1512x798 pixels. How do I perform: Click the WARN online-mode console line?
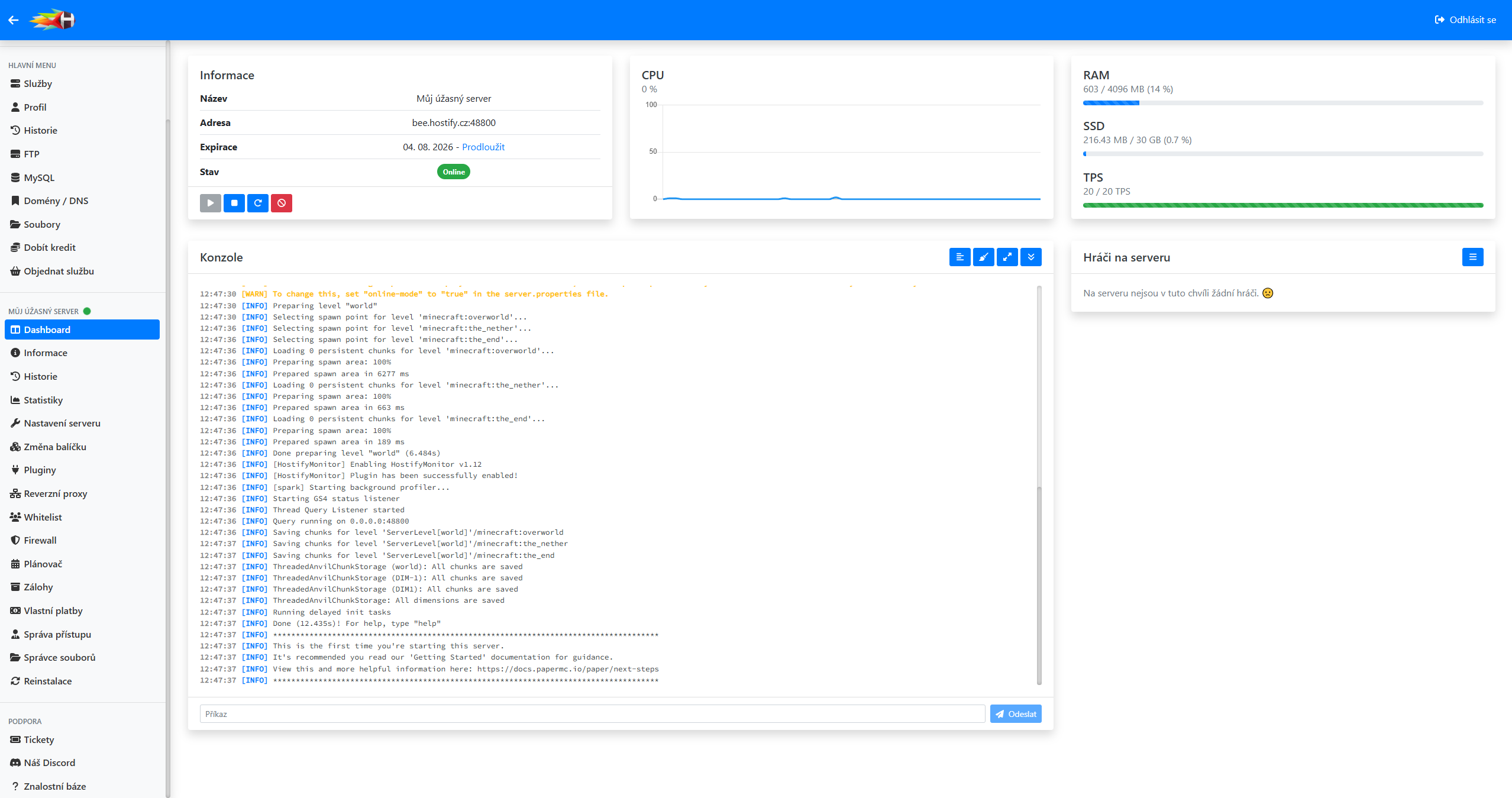404,294
